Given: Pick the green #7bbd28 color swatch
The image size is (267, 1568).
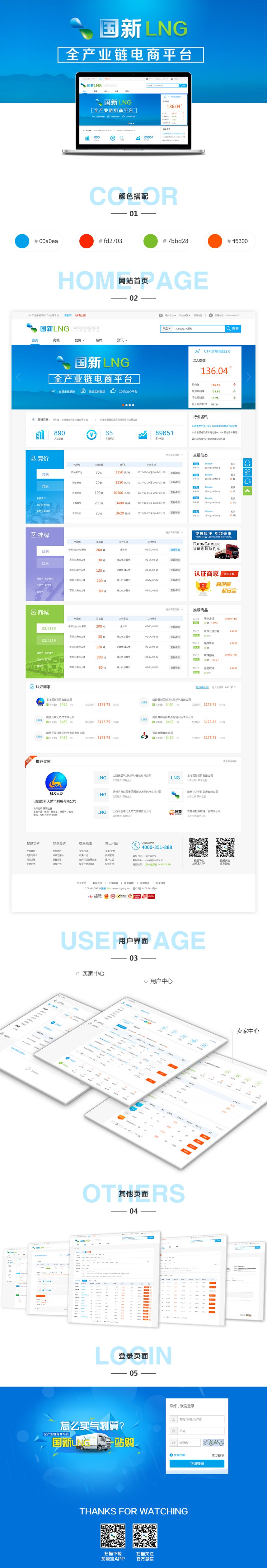Looking at the screenshot, I should (150, 241).
